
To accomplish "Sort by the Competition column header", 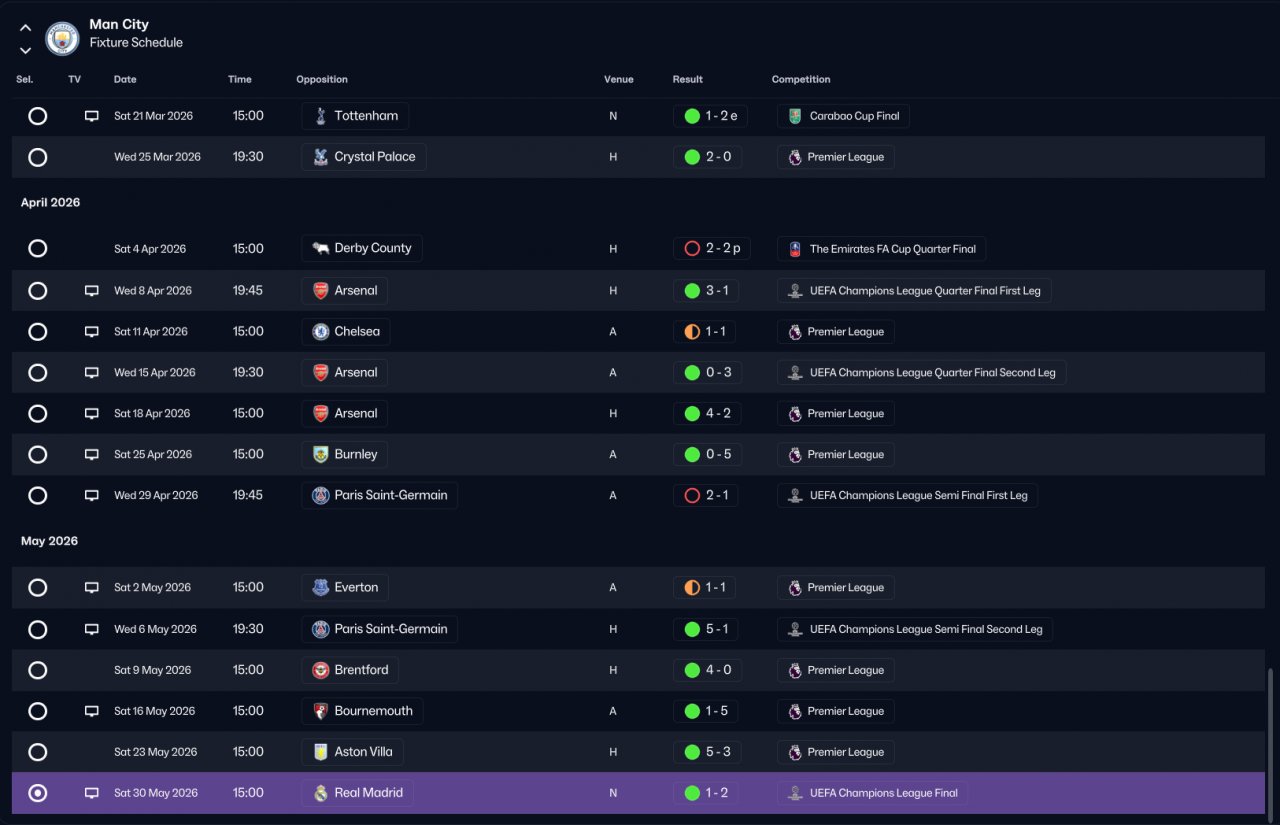I will [x=801, y=79].
